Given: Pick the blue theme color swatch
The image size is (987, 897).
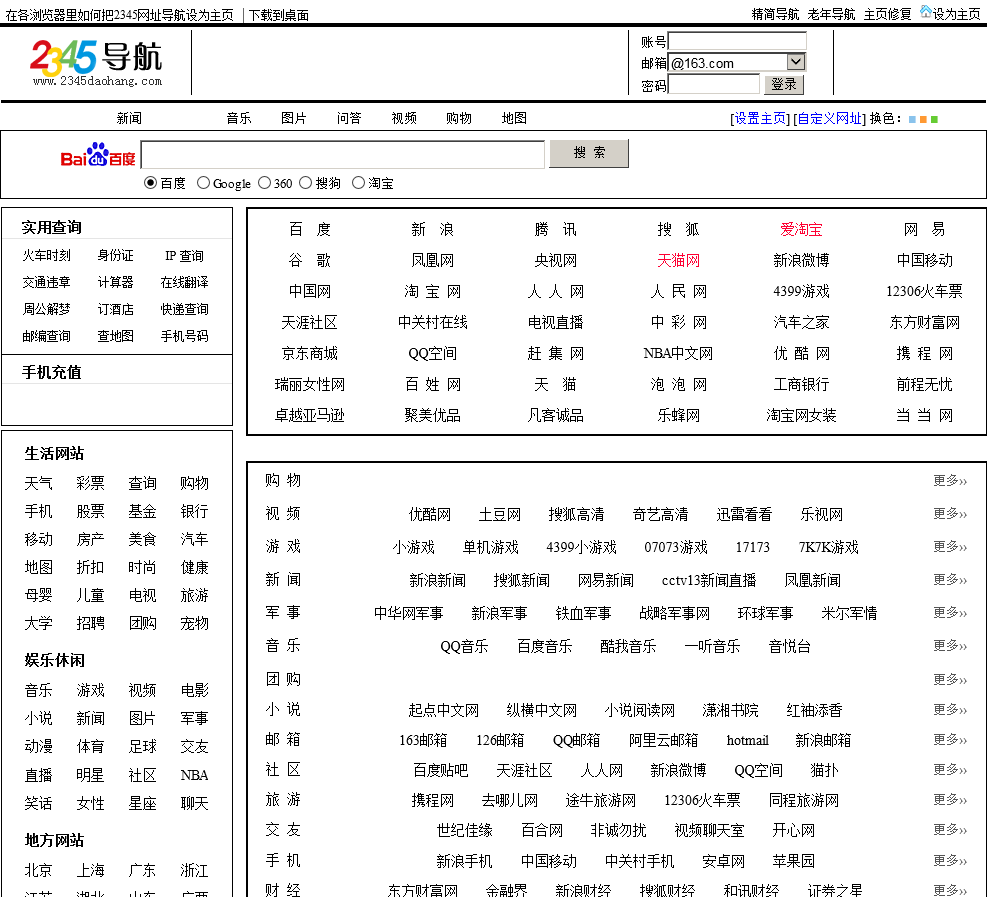Looking at the screenshot, I should click(x=912, y=120).
